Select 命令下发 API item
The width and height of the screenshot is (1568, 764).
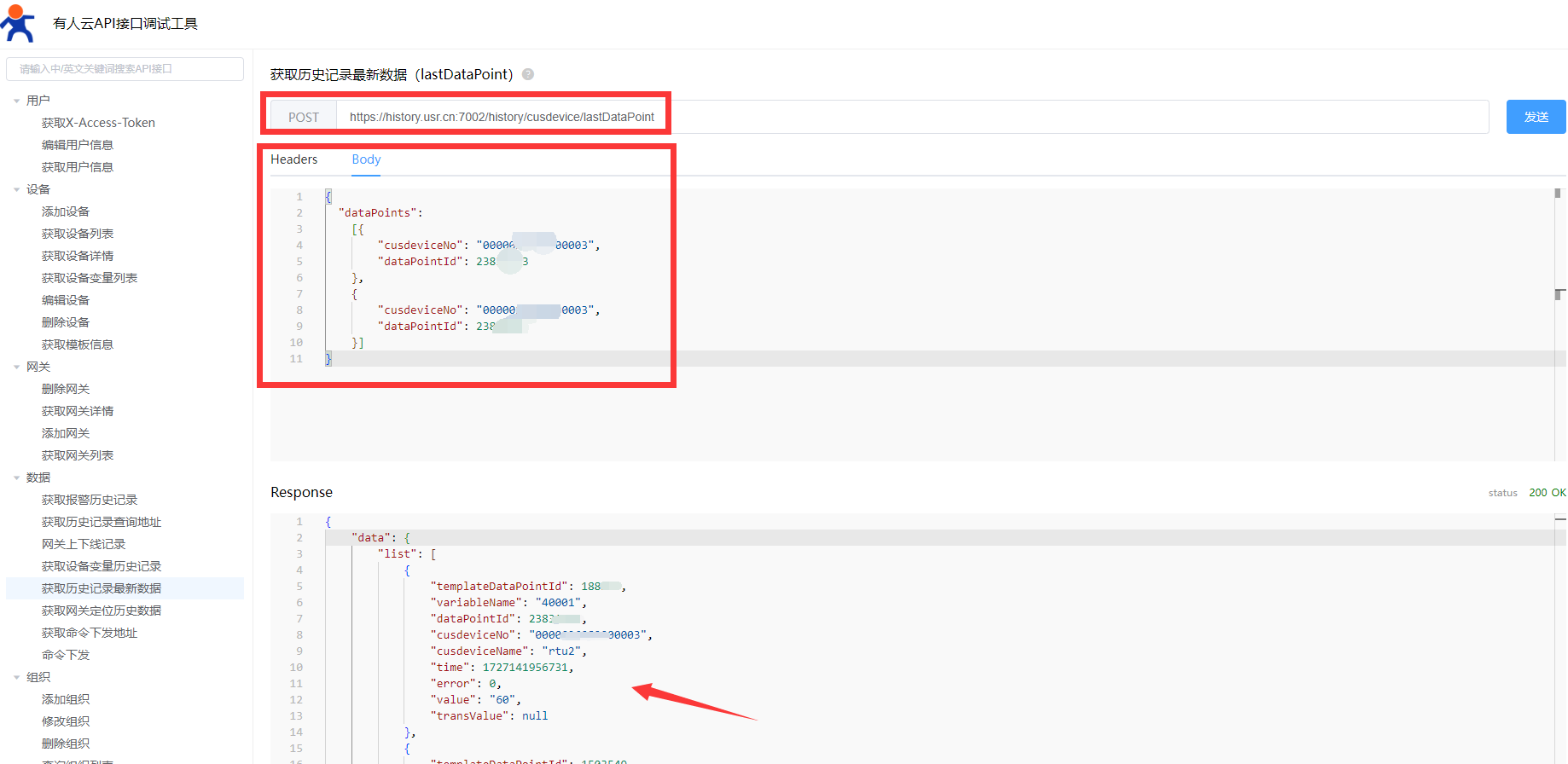[66, 655]
